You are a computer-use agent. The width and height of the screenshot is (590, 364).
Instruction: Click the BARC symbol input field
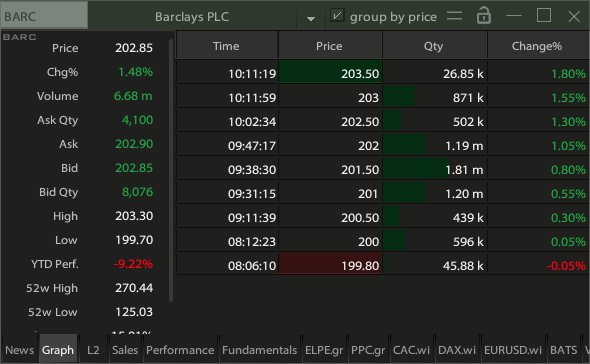point(44,16)
